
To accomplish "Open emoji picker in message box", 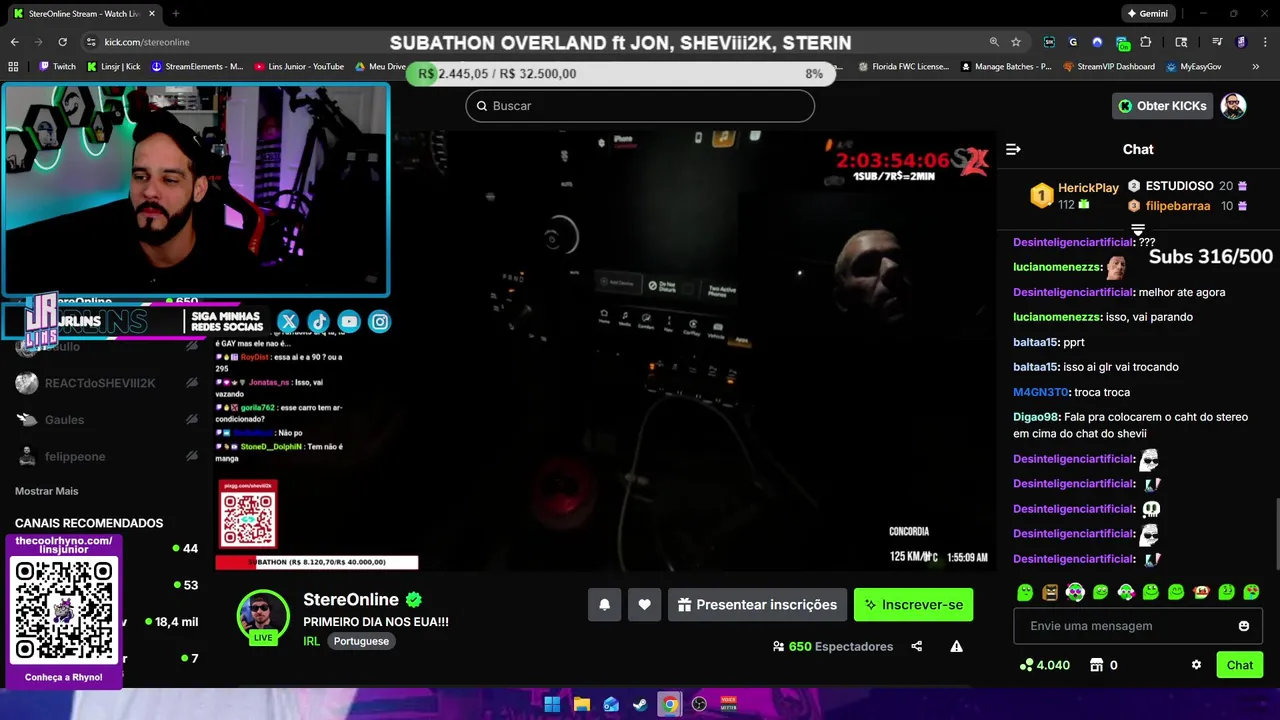I will click(1244, 626).
